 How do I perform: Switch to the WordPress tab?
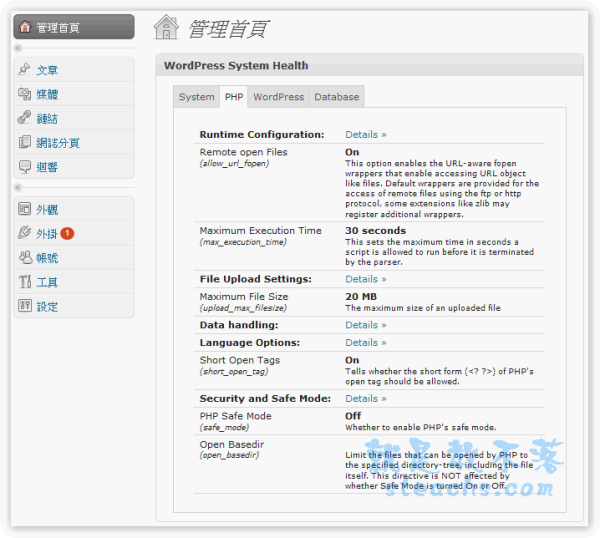click(279, 97)
